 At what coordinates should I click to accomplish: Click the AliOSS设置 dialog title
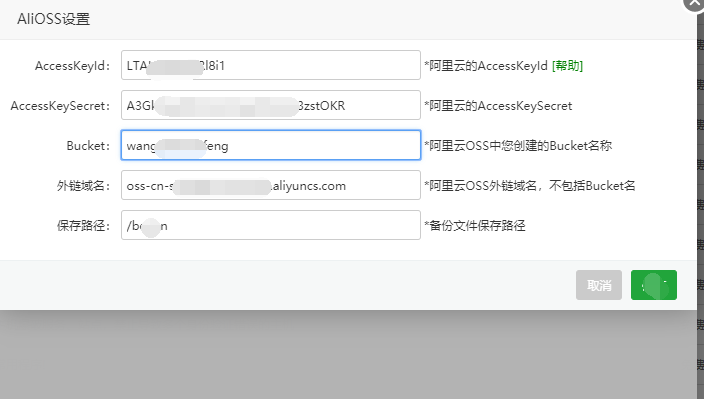click(53, 19)
